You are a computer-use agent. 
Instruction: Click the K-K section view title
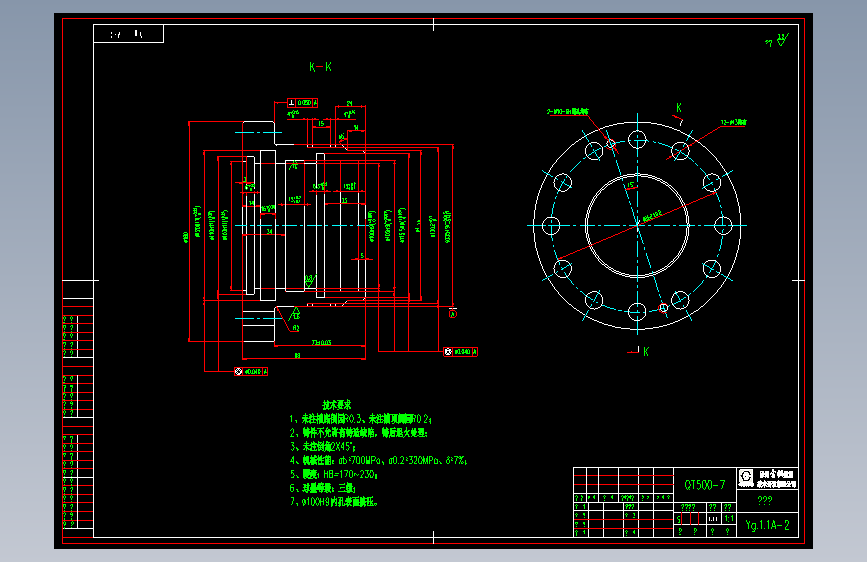321,67
